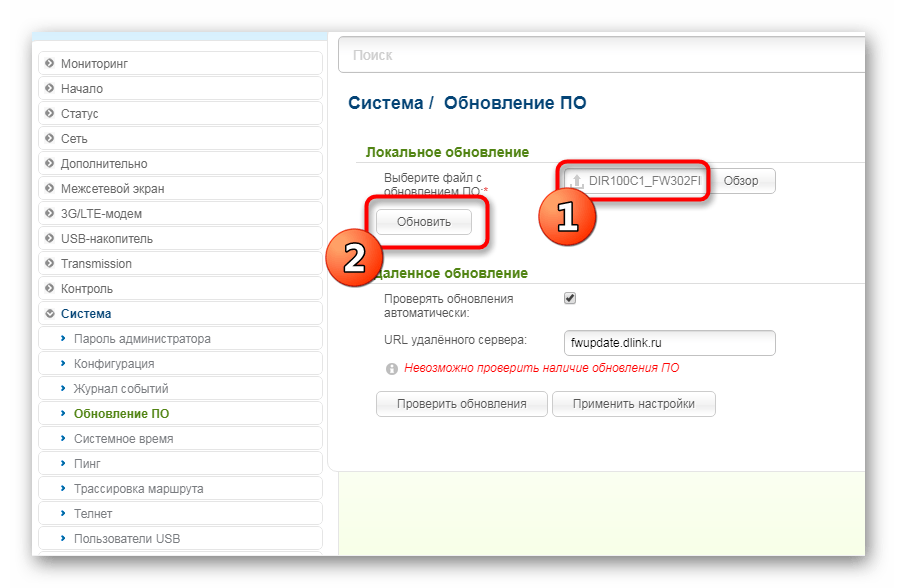Click the selected firmware file name field
Image resolution: width=897 pixels, height=588 pixels.
(x=642, y=182)
